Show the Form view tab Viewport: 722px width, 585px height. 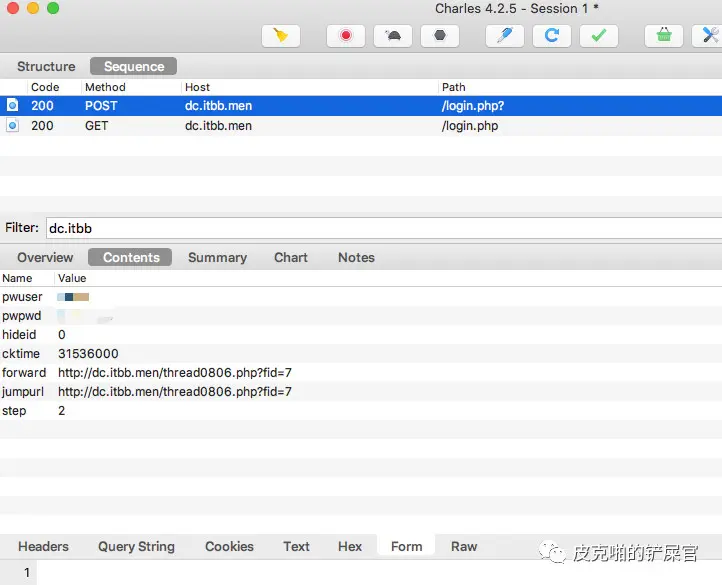coord(406,546)
